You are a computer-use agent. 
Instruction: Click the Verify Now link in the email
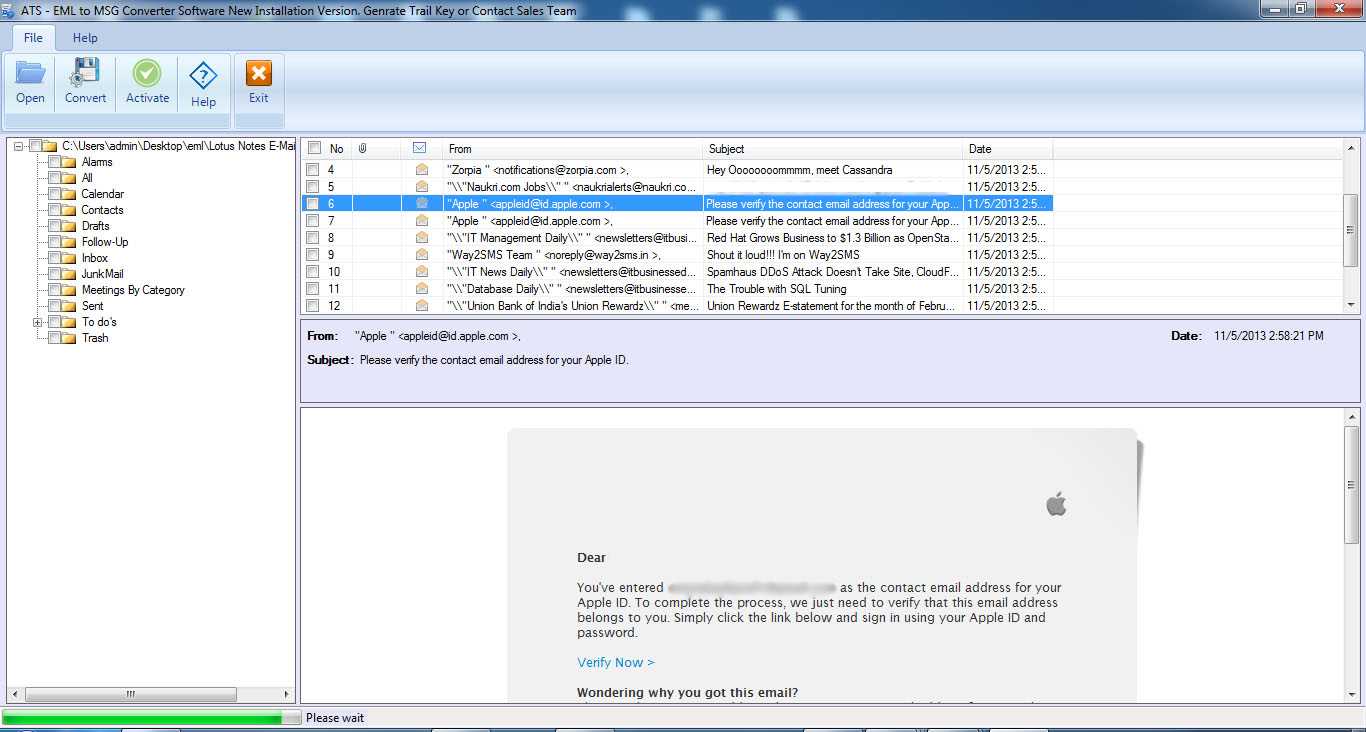point(609,662)
